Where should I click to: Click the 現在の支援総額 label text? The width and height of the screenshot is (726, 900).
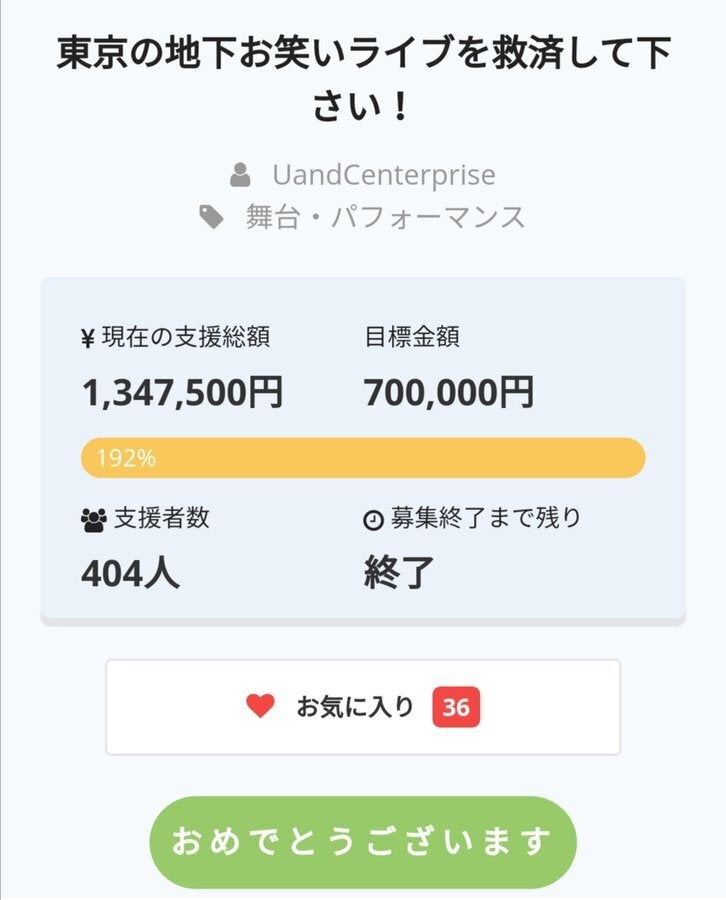pos(185,338)
